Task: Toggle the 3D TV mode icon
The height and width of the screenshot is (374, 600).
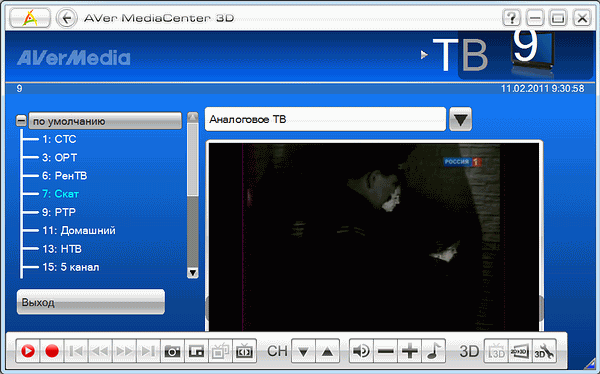Action: point(496,351)
